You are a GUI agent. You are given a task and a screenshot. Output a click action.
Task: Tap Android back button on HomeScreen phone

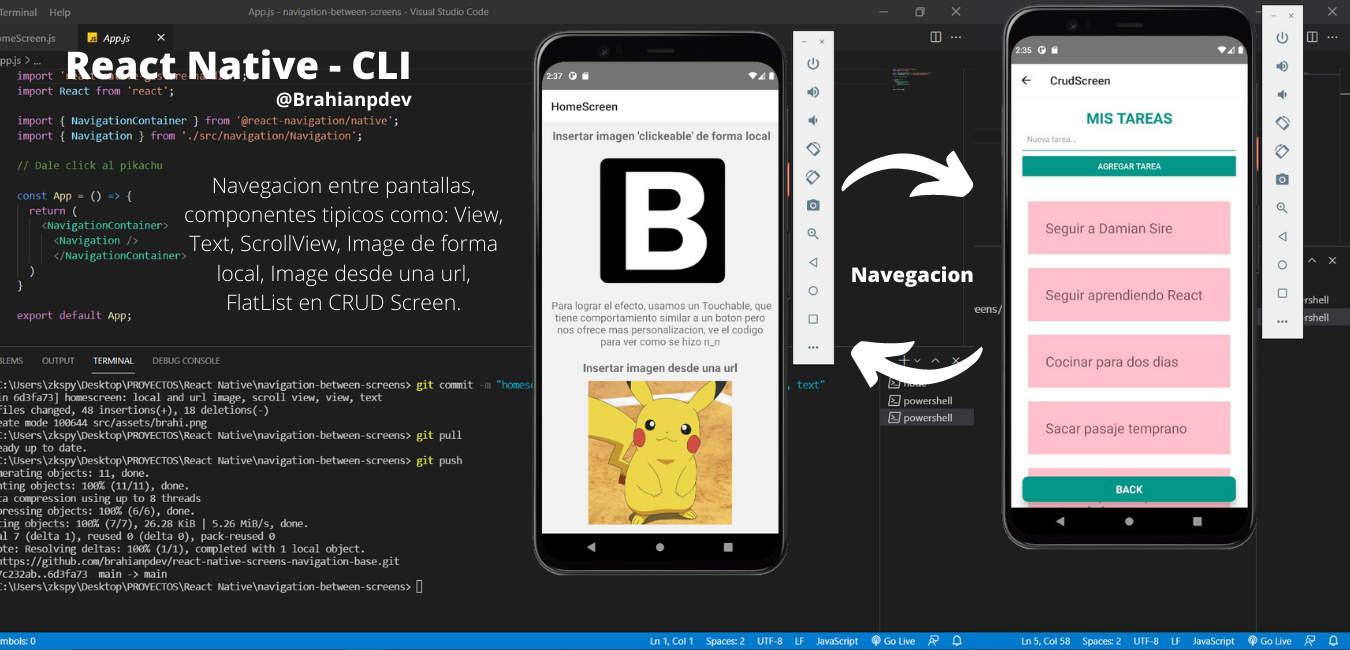point(591,547)
